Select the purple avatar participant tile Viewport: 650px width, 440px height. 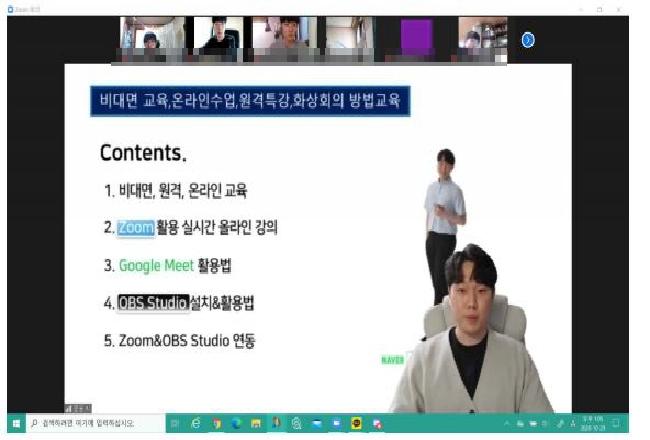[416, 39]
